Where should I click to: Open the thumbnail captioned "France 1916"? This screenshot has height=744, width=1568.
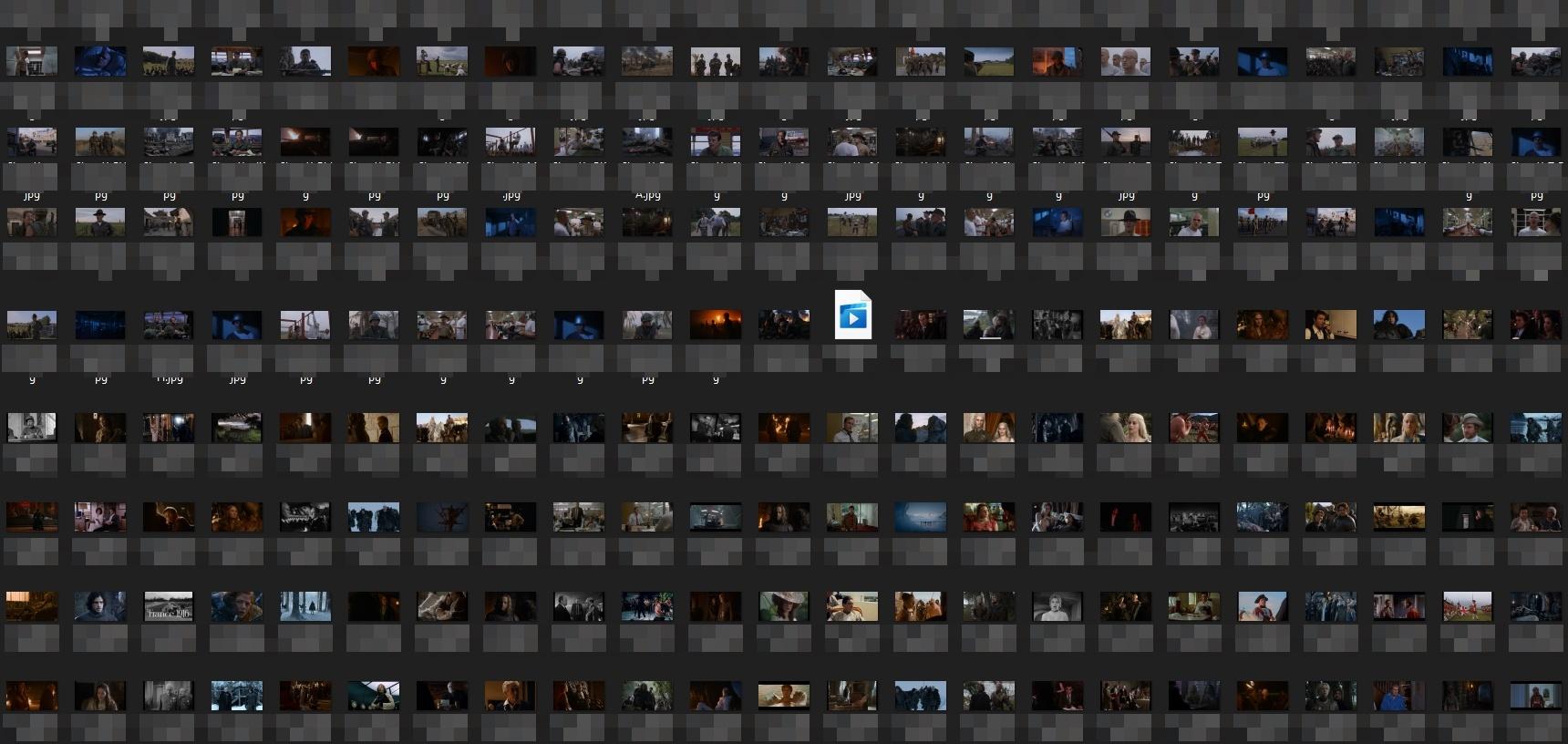pyautogui.click(x=169, y=606)
